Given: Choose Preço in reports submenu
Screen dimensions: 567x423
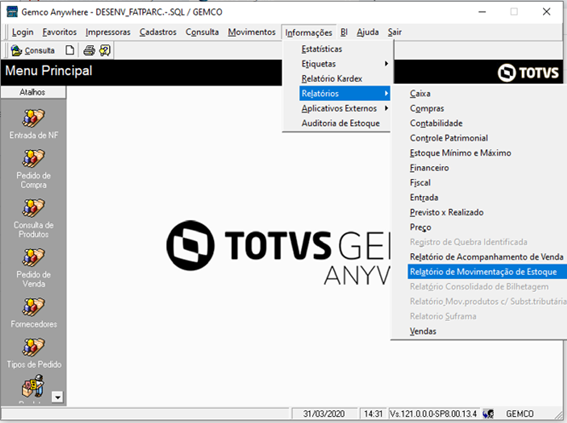Looking at the screenshot, I should click(x=420, y=227).
